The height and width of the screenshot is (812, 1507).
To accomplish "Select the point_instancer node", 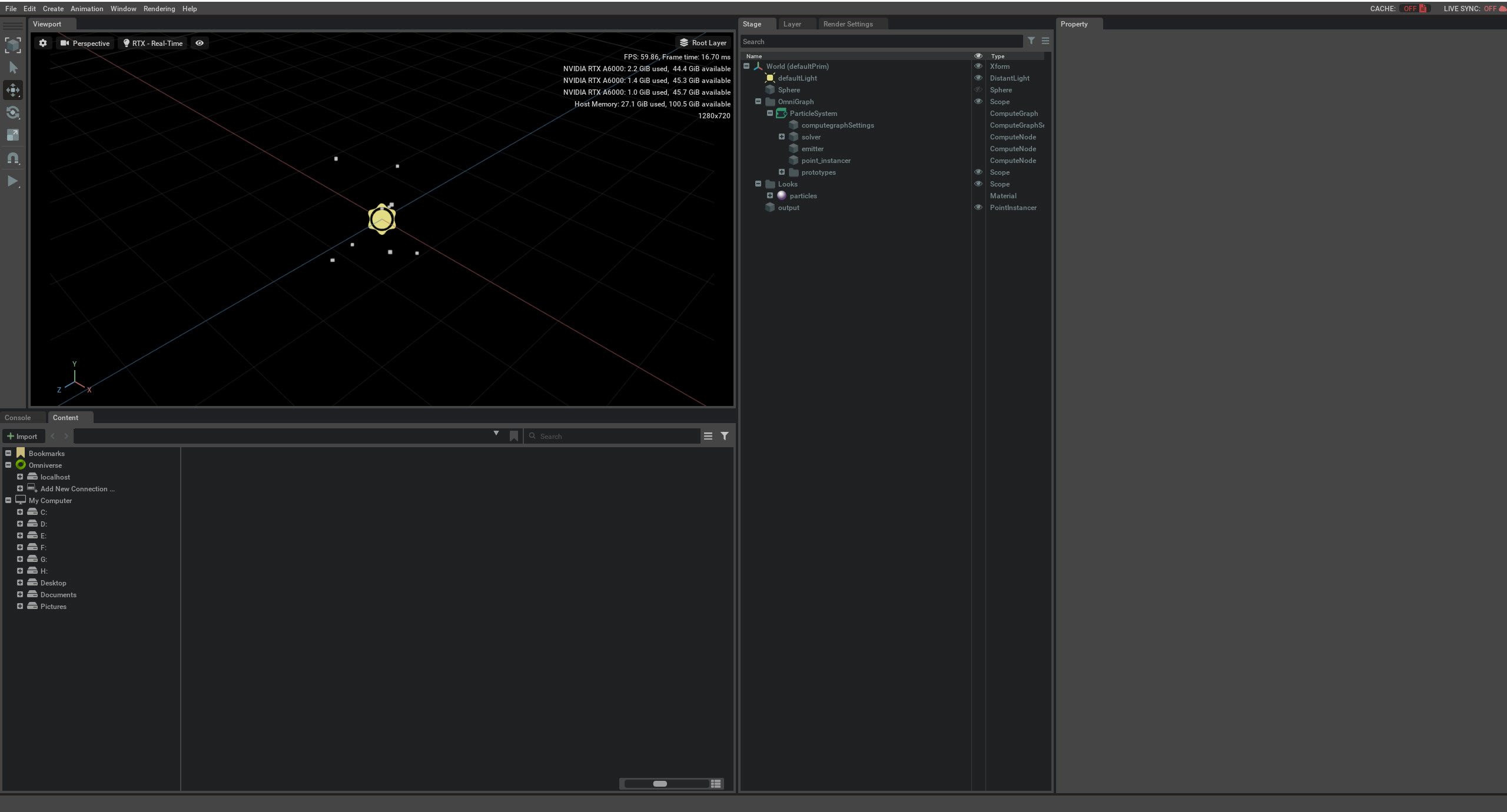I will click(x=826, y=161).
